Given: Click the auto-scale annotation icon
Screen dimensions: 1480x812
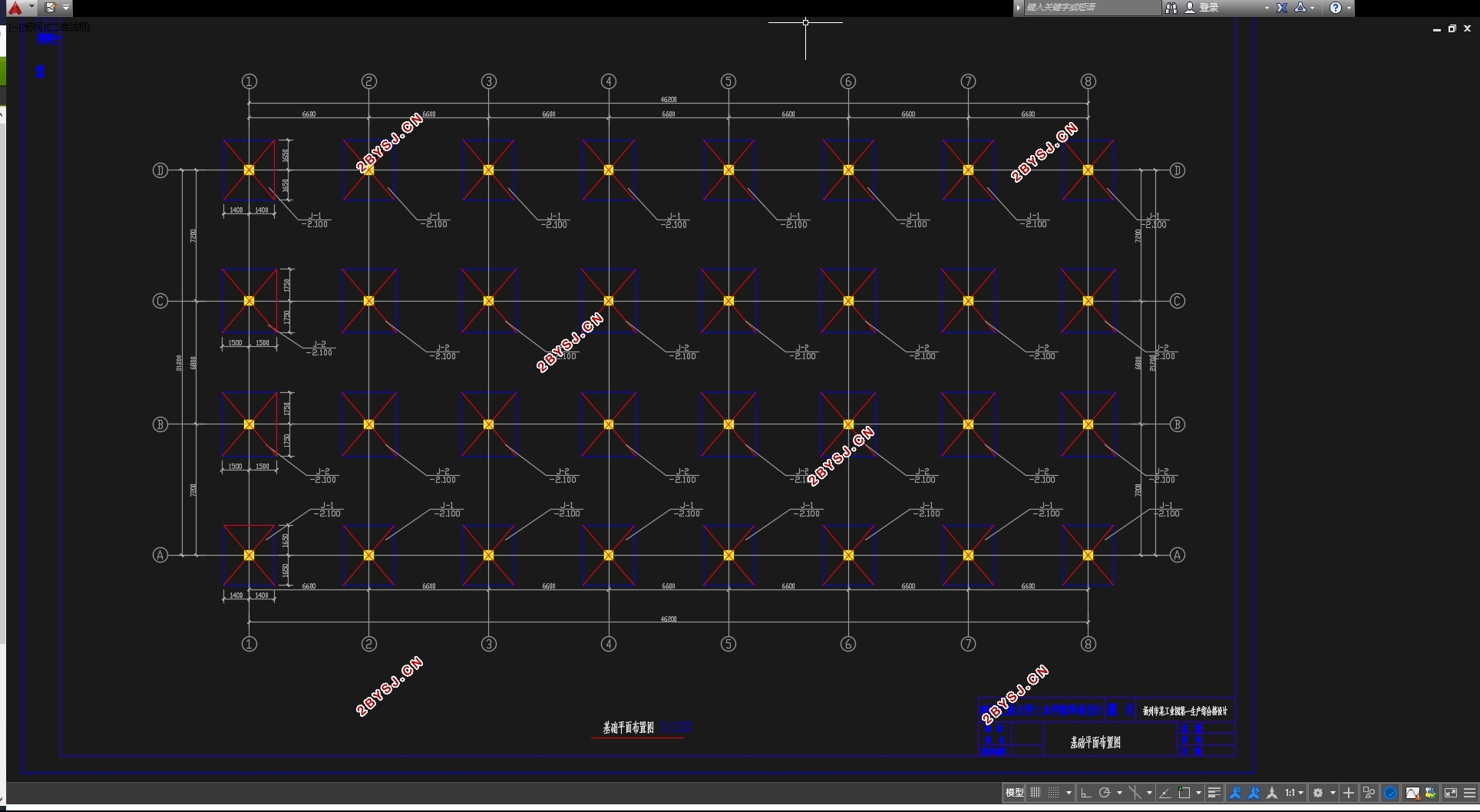Looking at the screenshot, I should point(1254,793).
